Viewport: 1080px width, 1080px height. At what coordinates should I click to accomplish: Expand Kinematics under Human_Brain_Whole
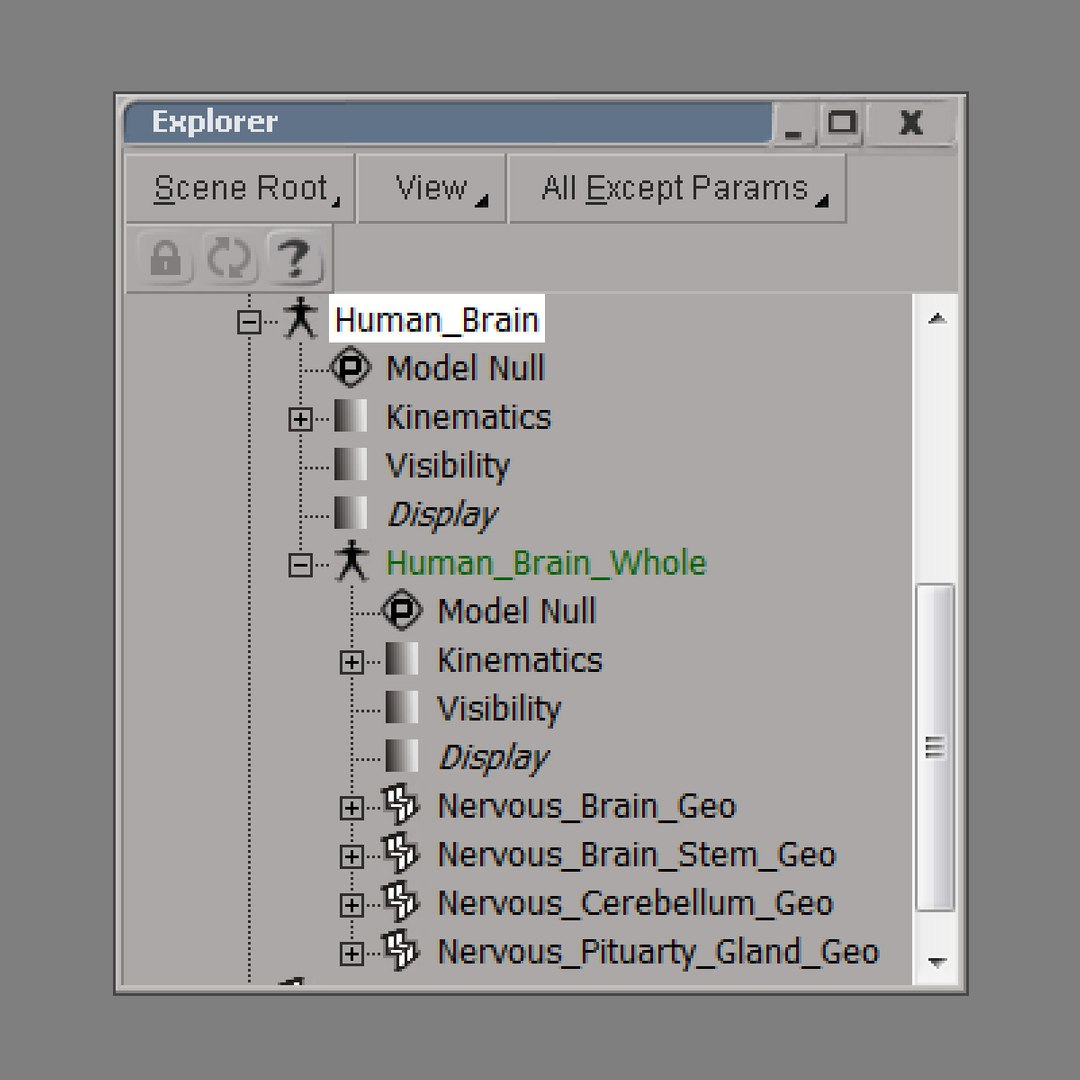(x=351, y=662)
